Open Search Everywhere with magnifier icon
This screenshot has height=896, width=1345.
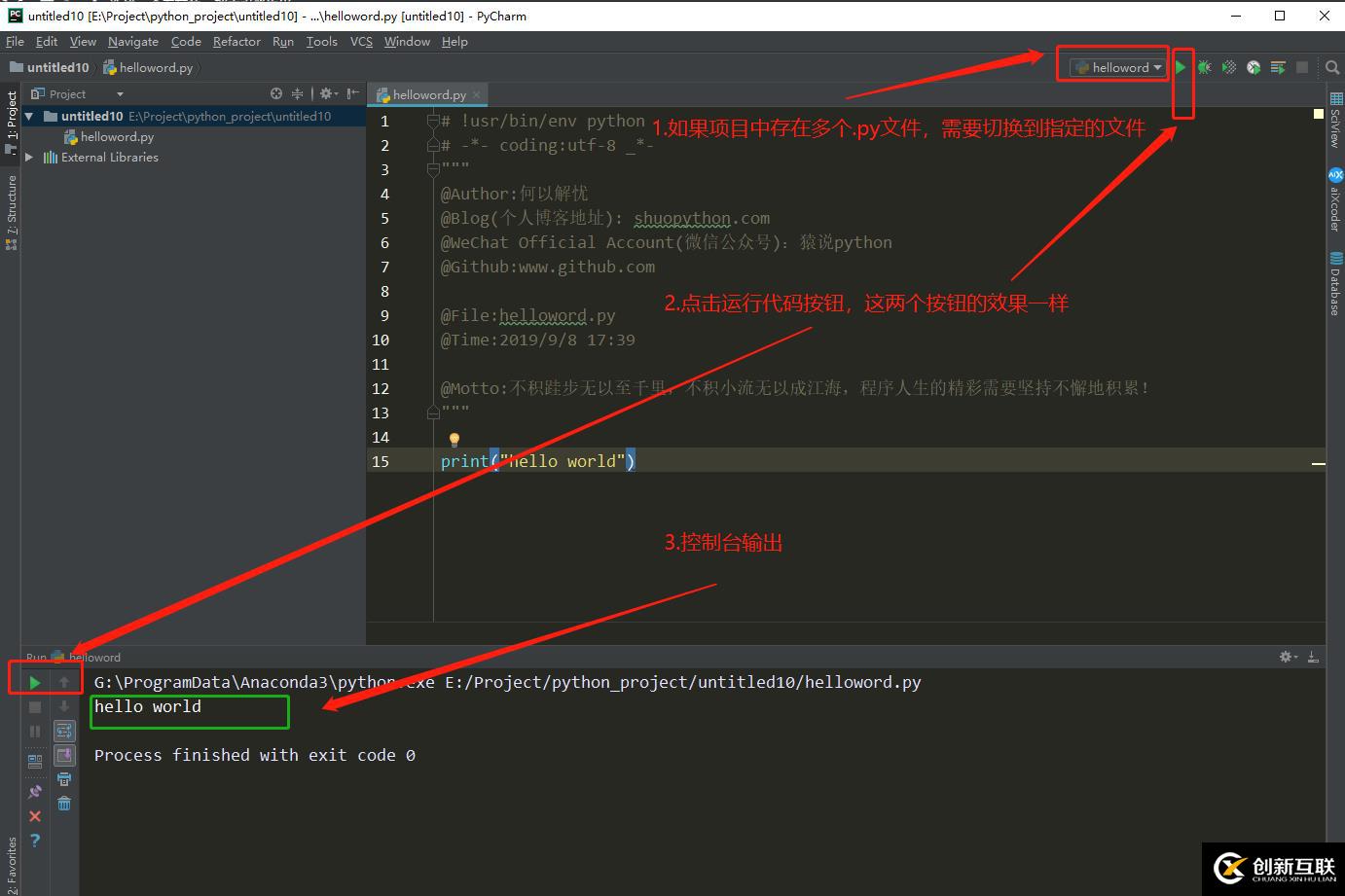tap(1332, 67)
